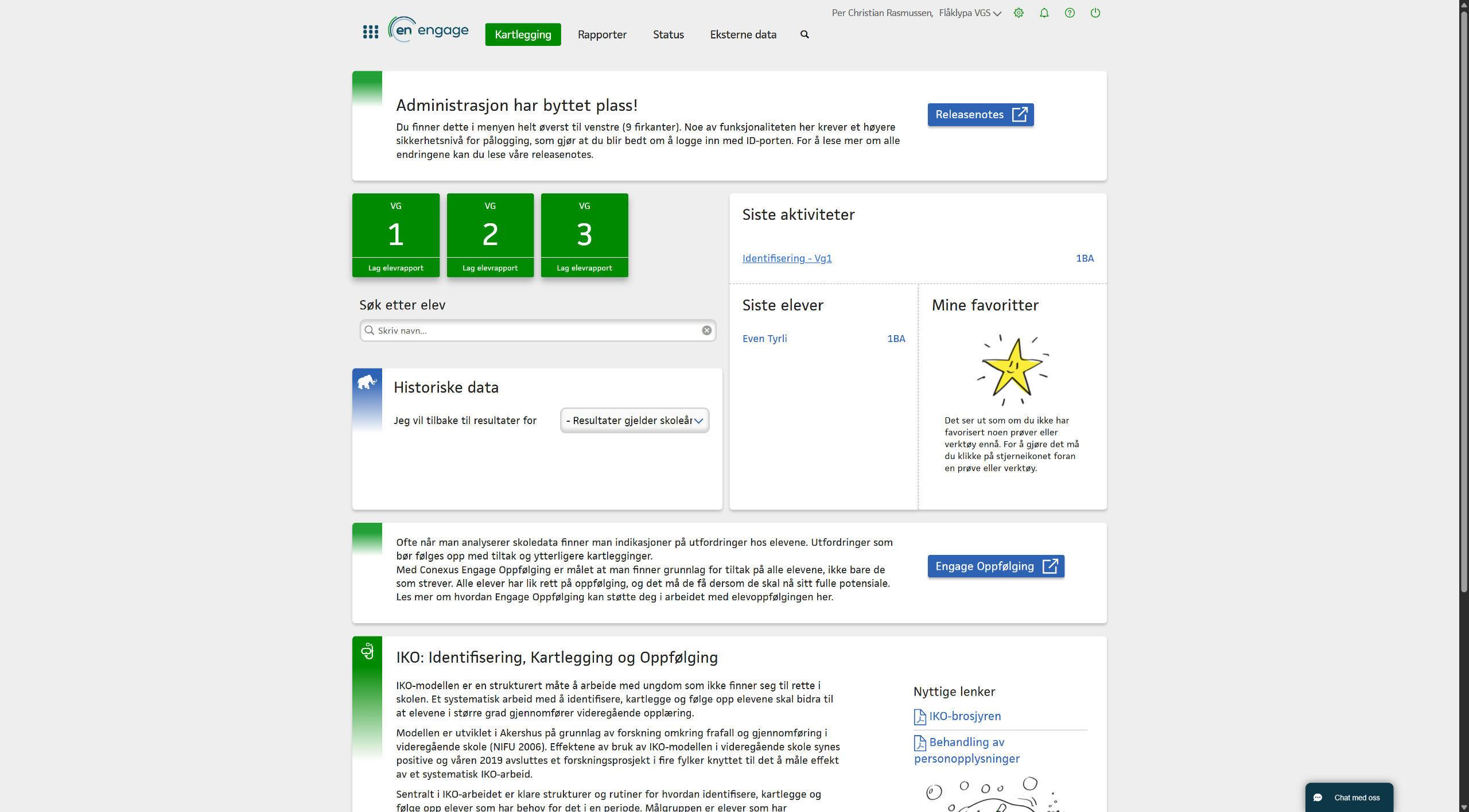Open the Identifisering - Vg1 activity link

pos(787,258)
